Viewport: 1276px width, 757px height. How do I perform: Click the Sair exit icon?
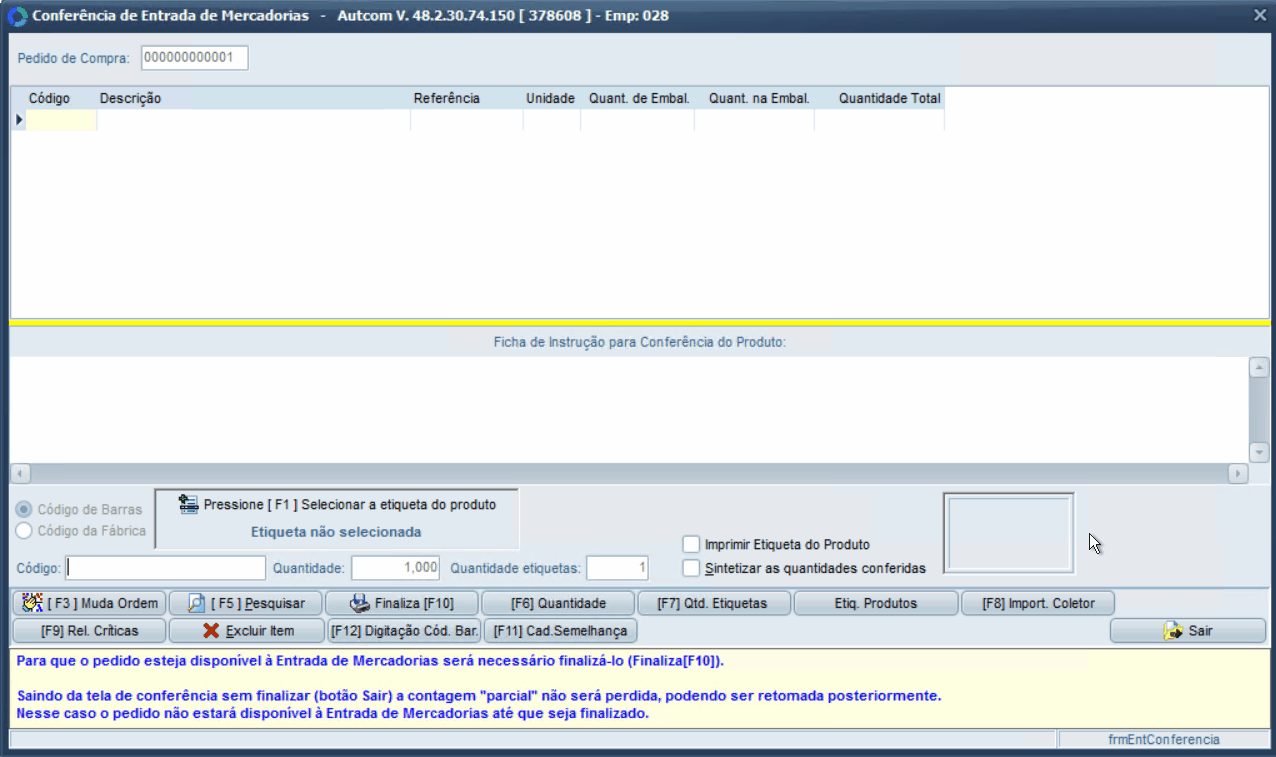pyautogui.click(x=1173, y=631)
